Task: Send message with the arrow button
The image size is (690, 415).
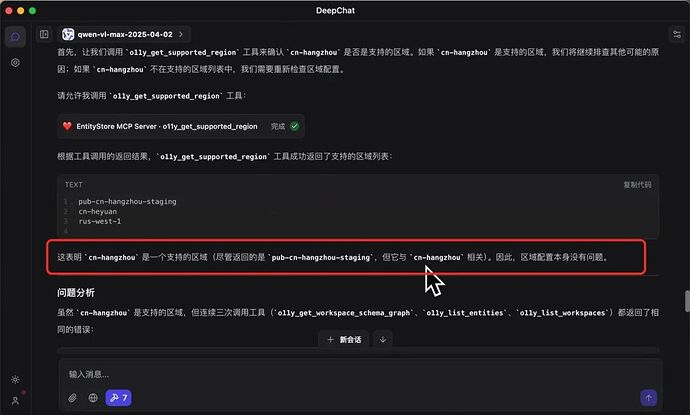Action: [x=648, y=398]
